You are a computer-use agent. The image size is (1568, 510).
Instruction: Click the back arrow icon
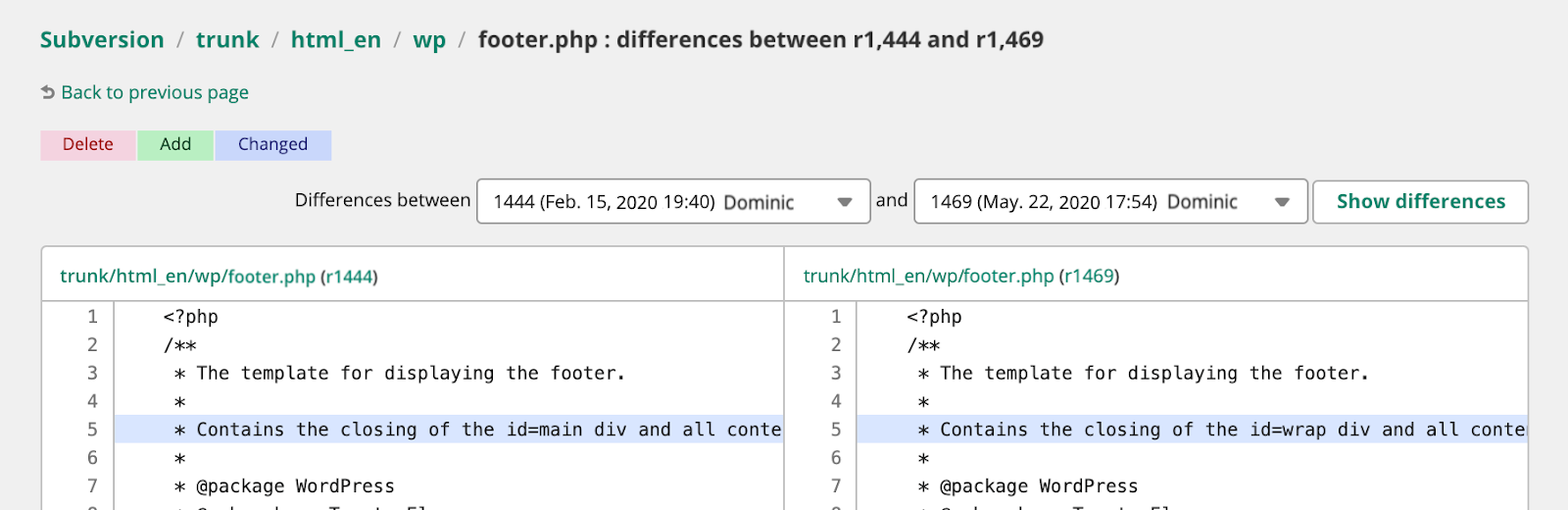coord(48,92)
